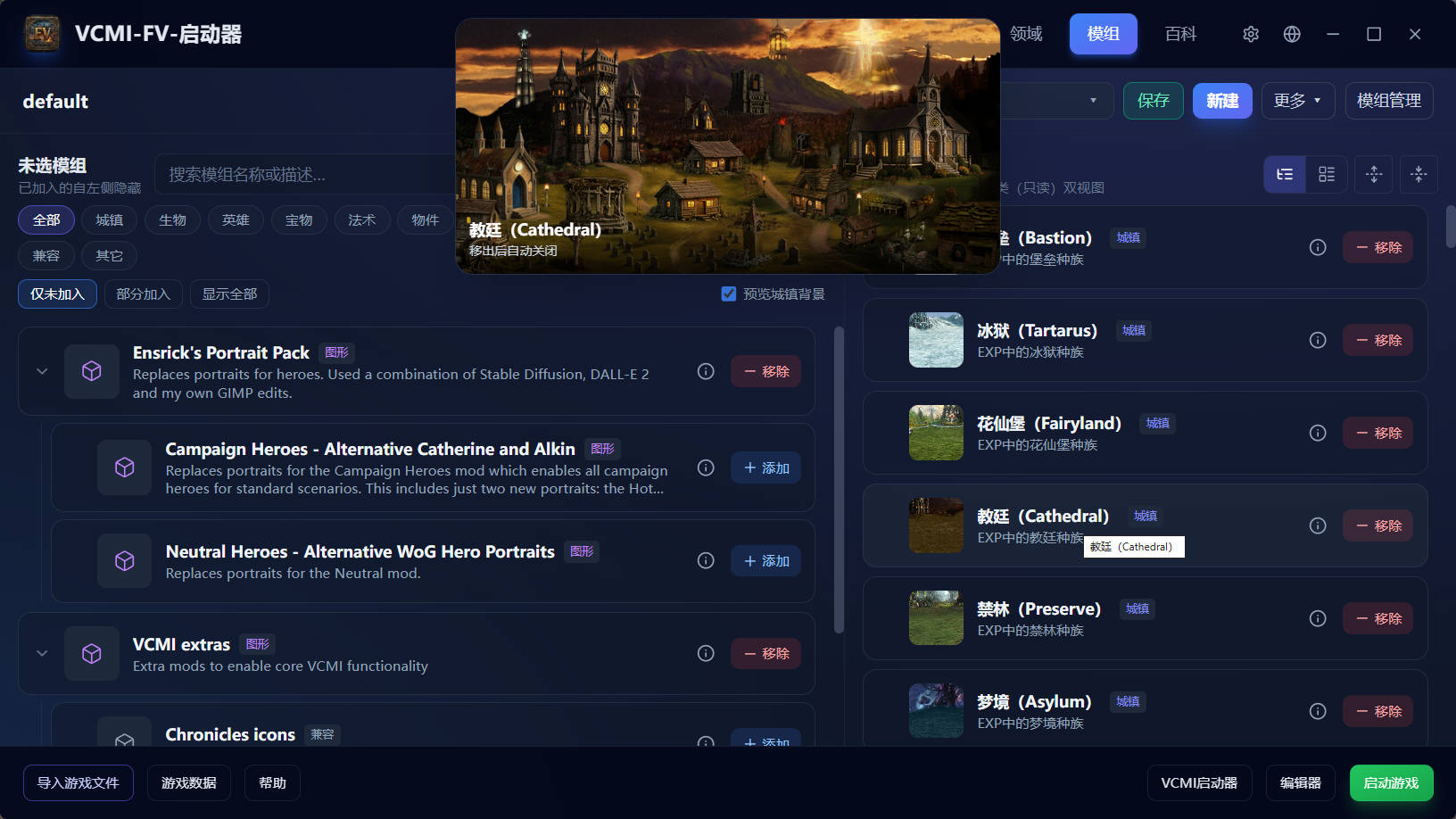Image resolution: width=1456 pixels, height=819 pixels.
Task: Focus the 搜索模组名称或描述 search field
Action: (305, 174)
